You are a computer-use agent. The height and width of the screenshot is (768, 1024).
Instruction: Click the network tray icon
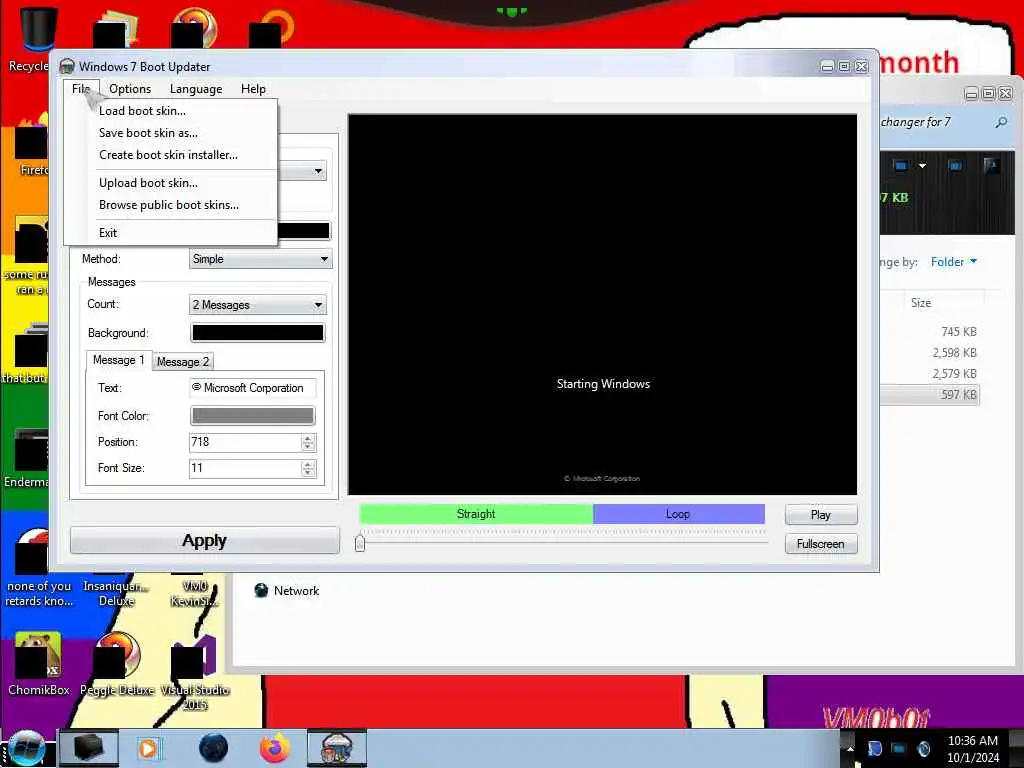click(x=899, y=749)
